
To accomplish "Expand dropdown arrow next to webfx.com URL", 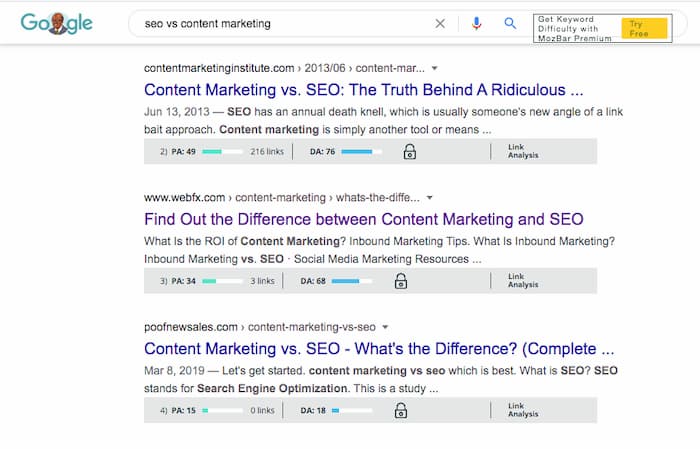I will click(429, 198).
